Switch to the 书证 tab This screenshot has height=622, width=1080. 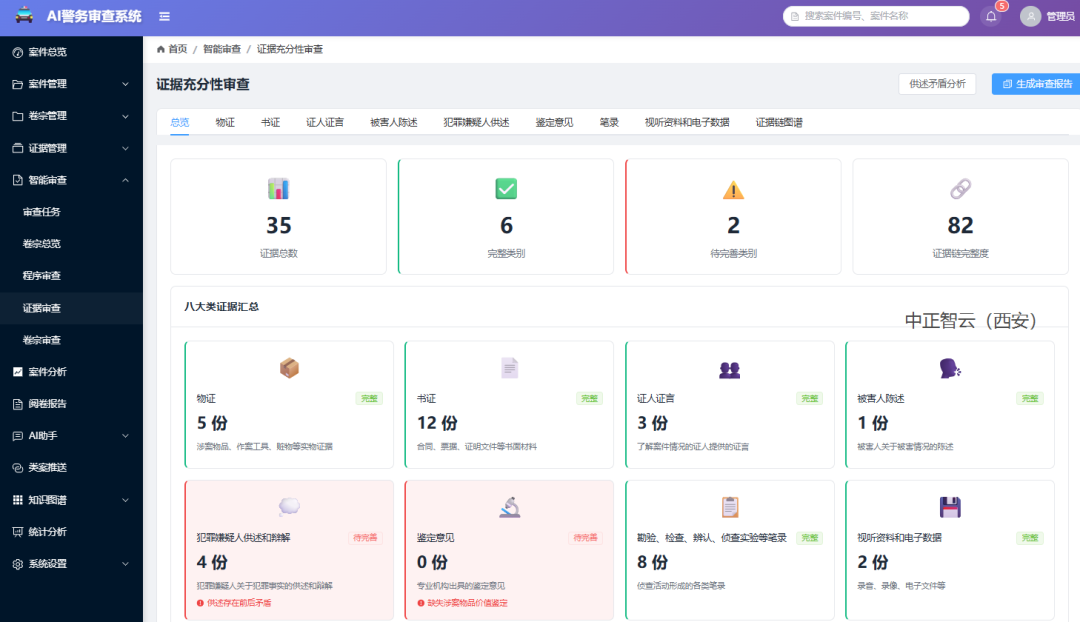pyautogui.click(x=270, y=123)
